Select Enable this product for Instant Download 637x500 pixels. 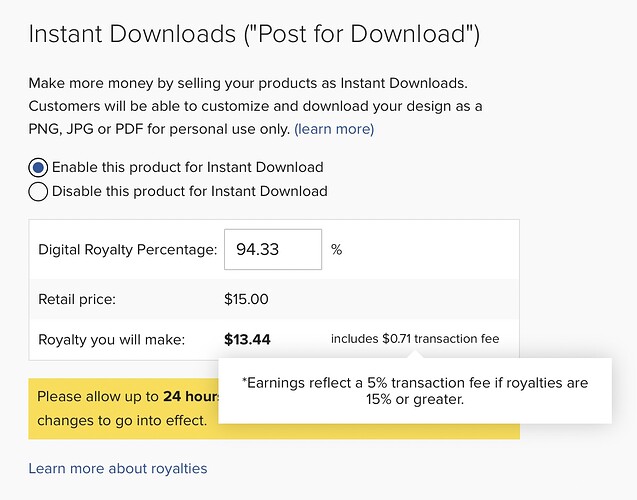38,167
